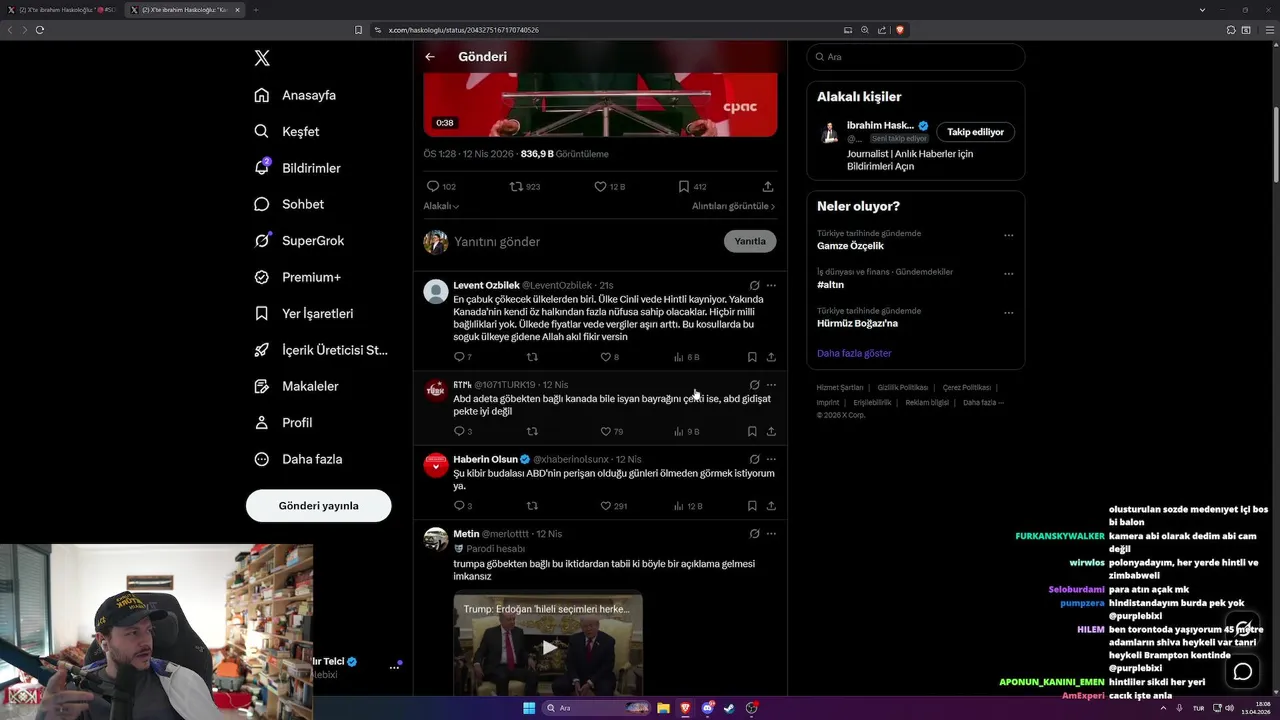Open SuperGrok from sidebar
This screenshot has width=1280, height=720.
pyautogui.click(x=299, y=240)
